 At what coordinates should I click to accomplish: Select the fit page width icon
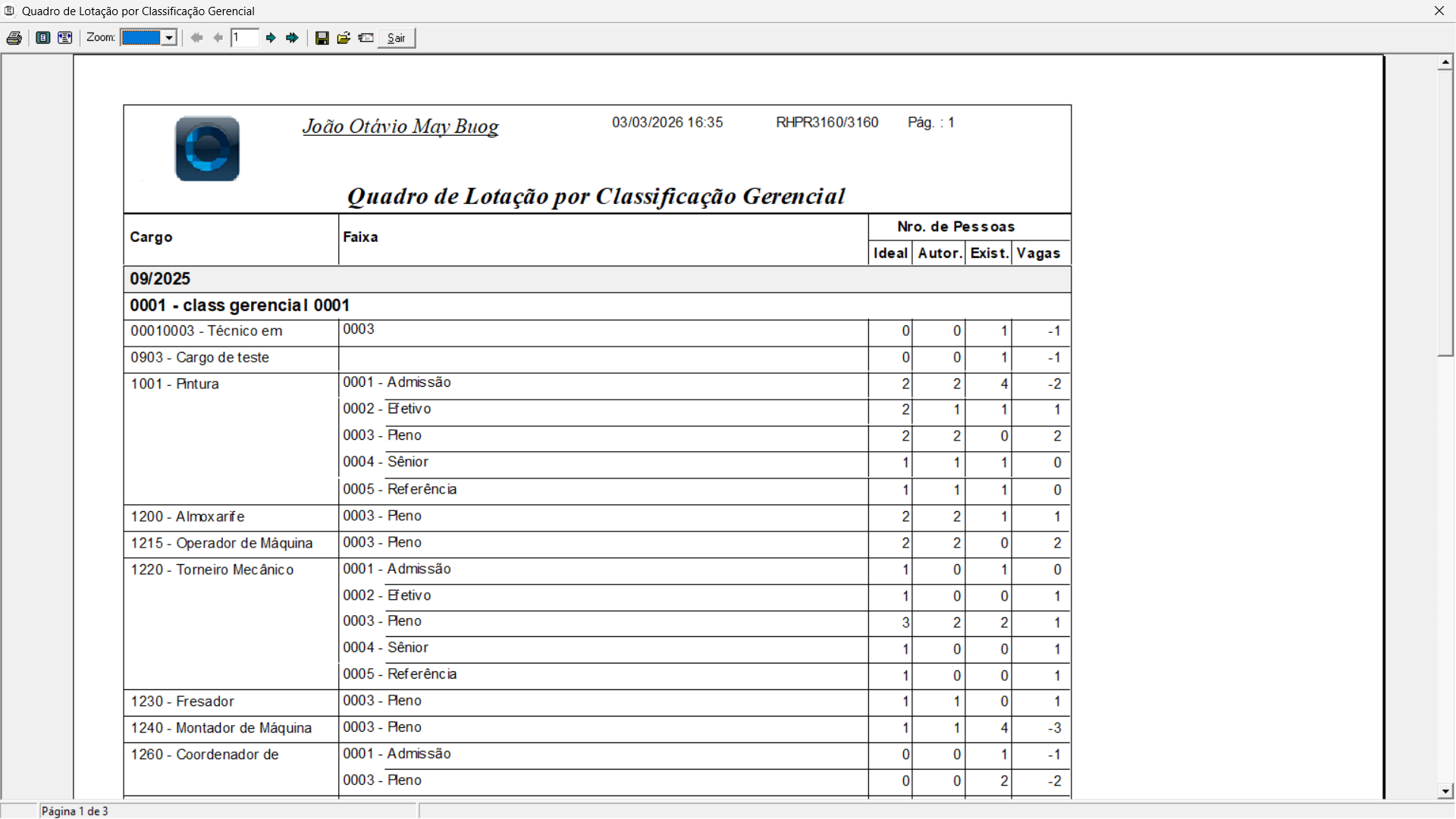pyautogui.click(x=65, y=38)
